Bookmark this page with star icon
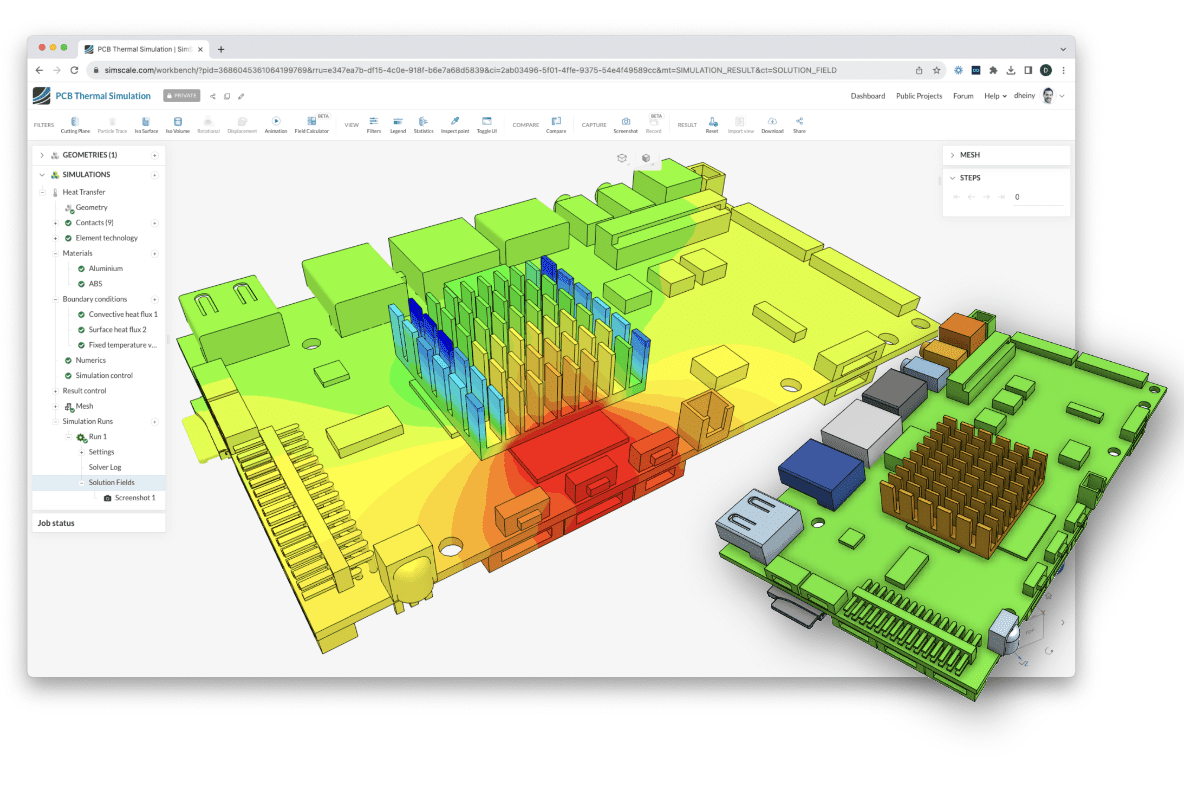The width and height of the screenshot is (1184, 796). [936, 70]
